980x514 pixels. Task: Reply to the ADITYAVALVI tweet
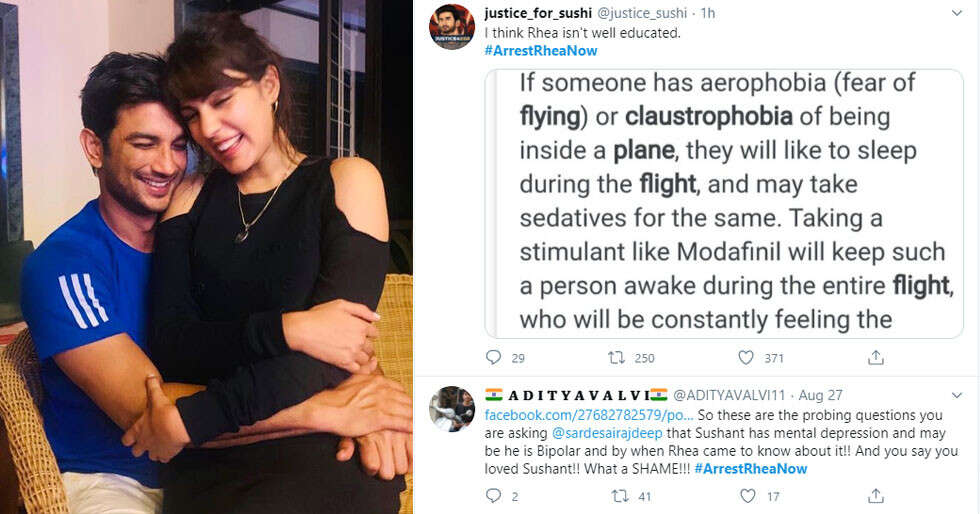click(x=493, y=495)
